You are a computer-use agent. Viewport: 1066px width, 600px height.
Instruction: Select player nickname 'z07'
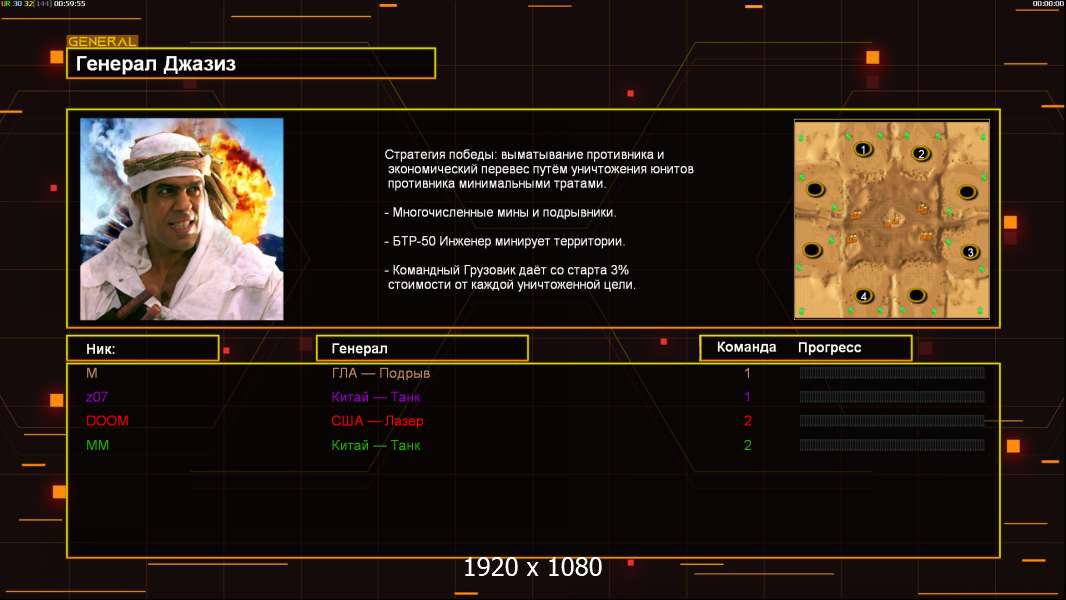coord(97,397)
